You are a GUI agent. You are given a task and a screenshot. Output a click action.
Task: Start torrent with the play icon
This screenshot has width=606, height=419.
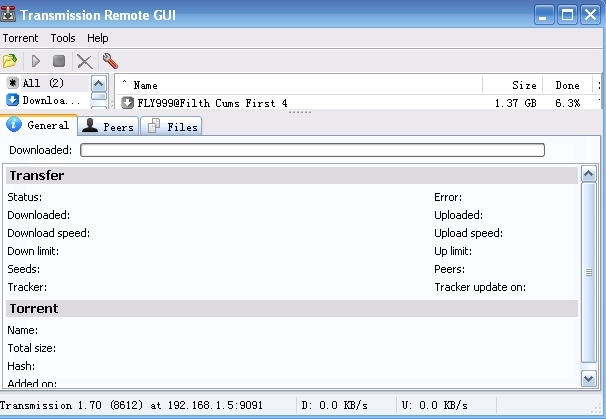click(x=36, y=61)
